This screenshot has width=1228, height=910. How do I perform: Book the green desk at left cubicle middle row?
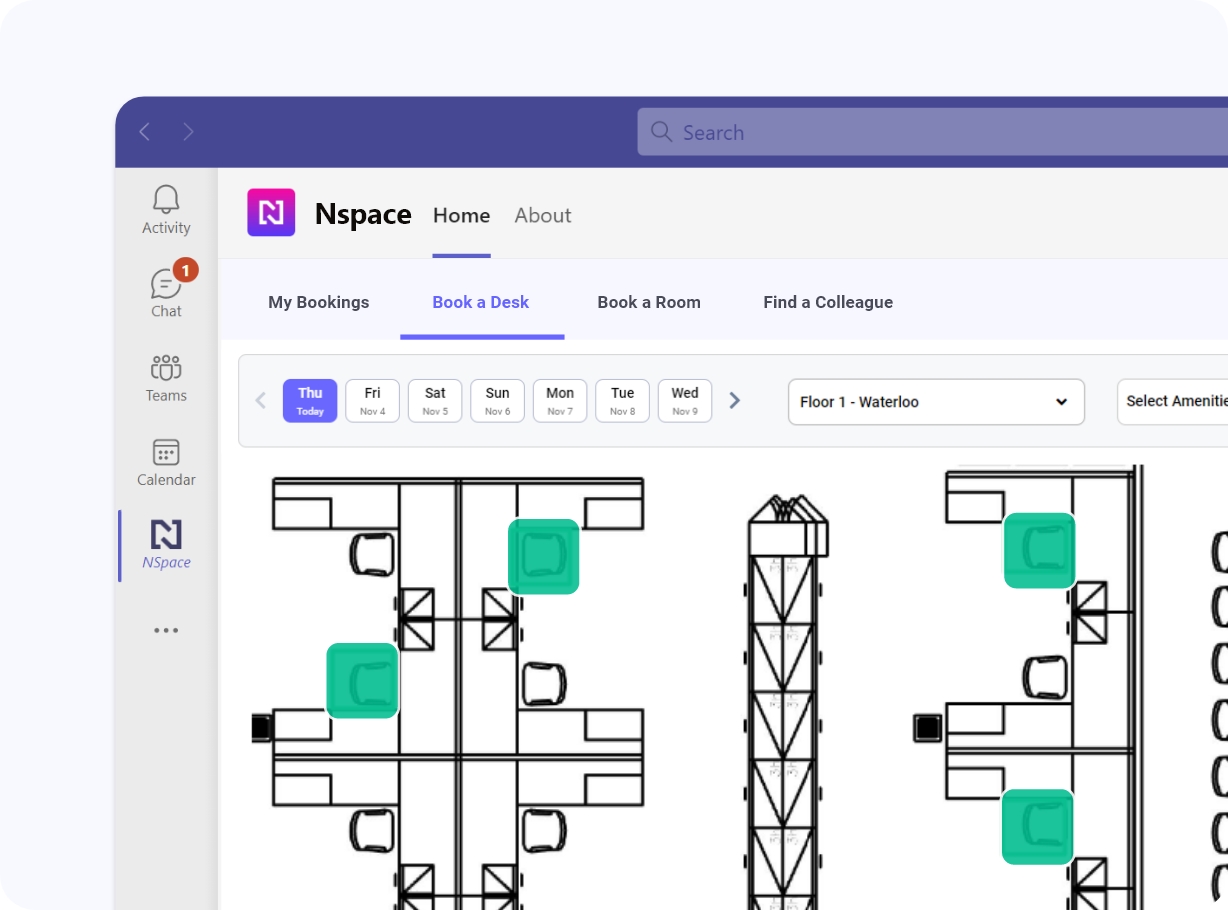pyautogui.click(x=363, y=680)
